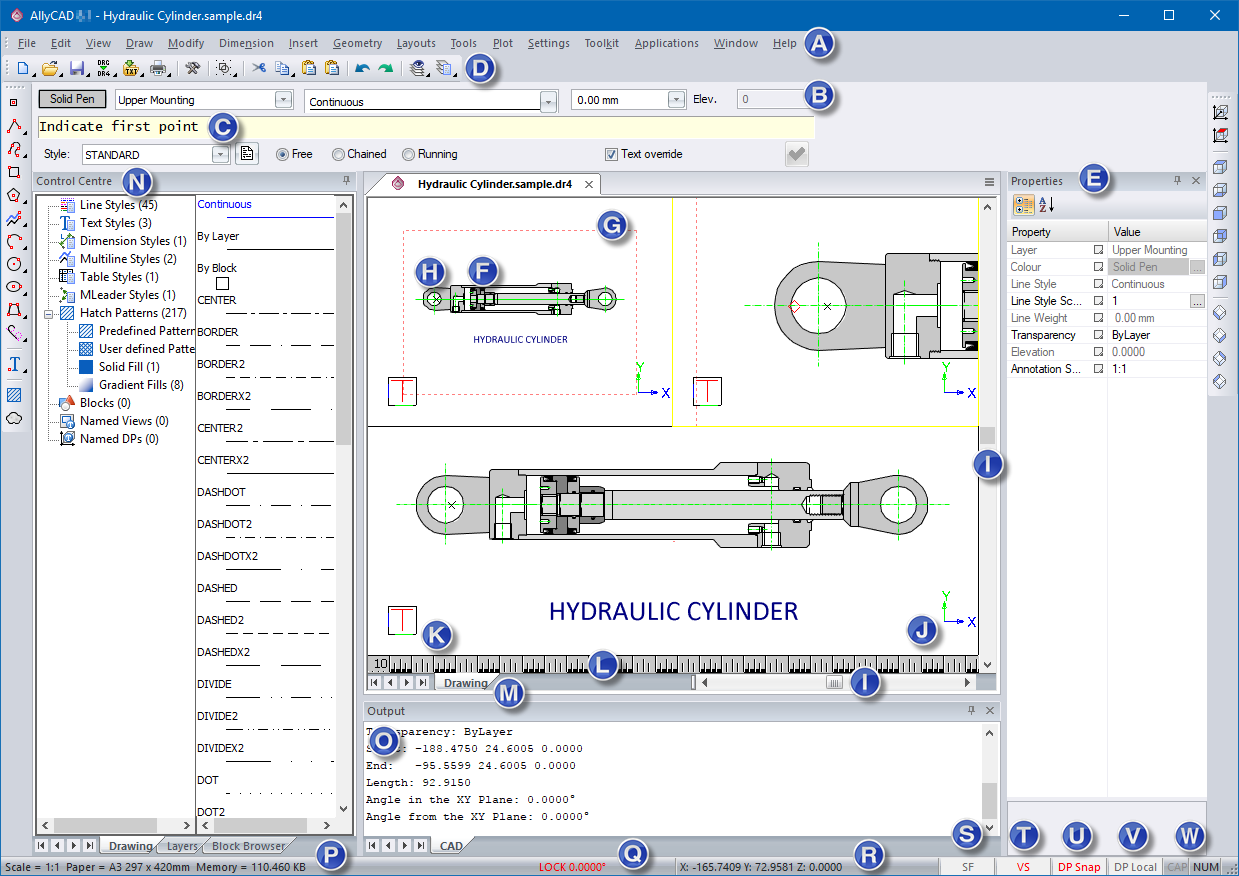Toggle the VS status bar indicator
This screenshot has height=876, width=1239.
(x=1023, y=867)
